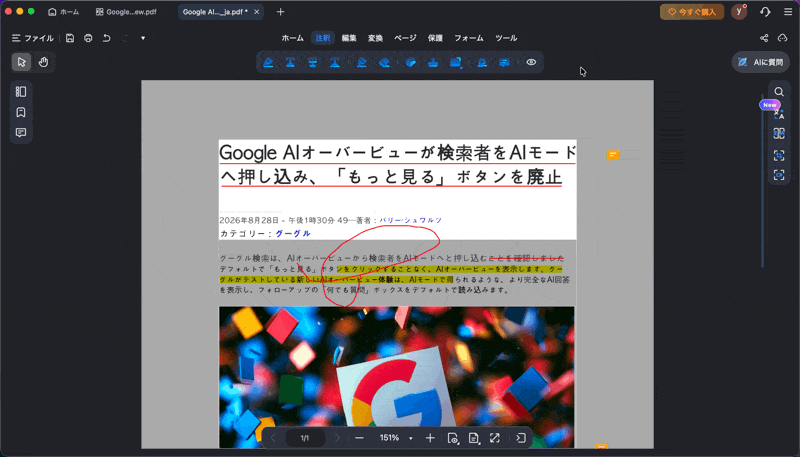The image size is (800, 457).
Task: Expand the quick-access toolbar dropdown arrow
Action: point(143,38)
